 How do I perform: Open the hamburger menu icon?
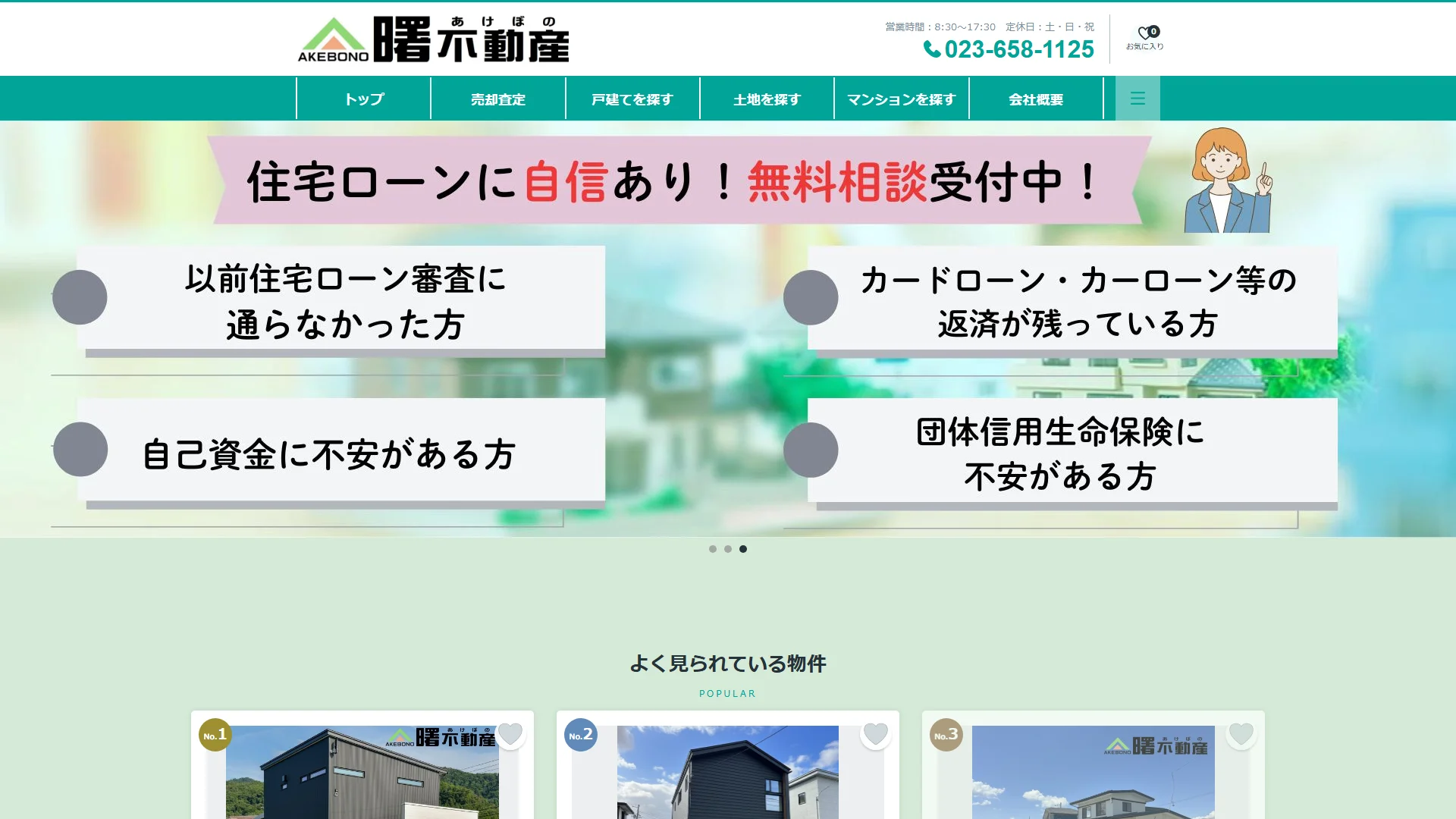pos(1137,99)
